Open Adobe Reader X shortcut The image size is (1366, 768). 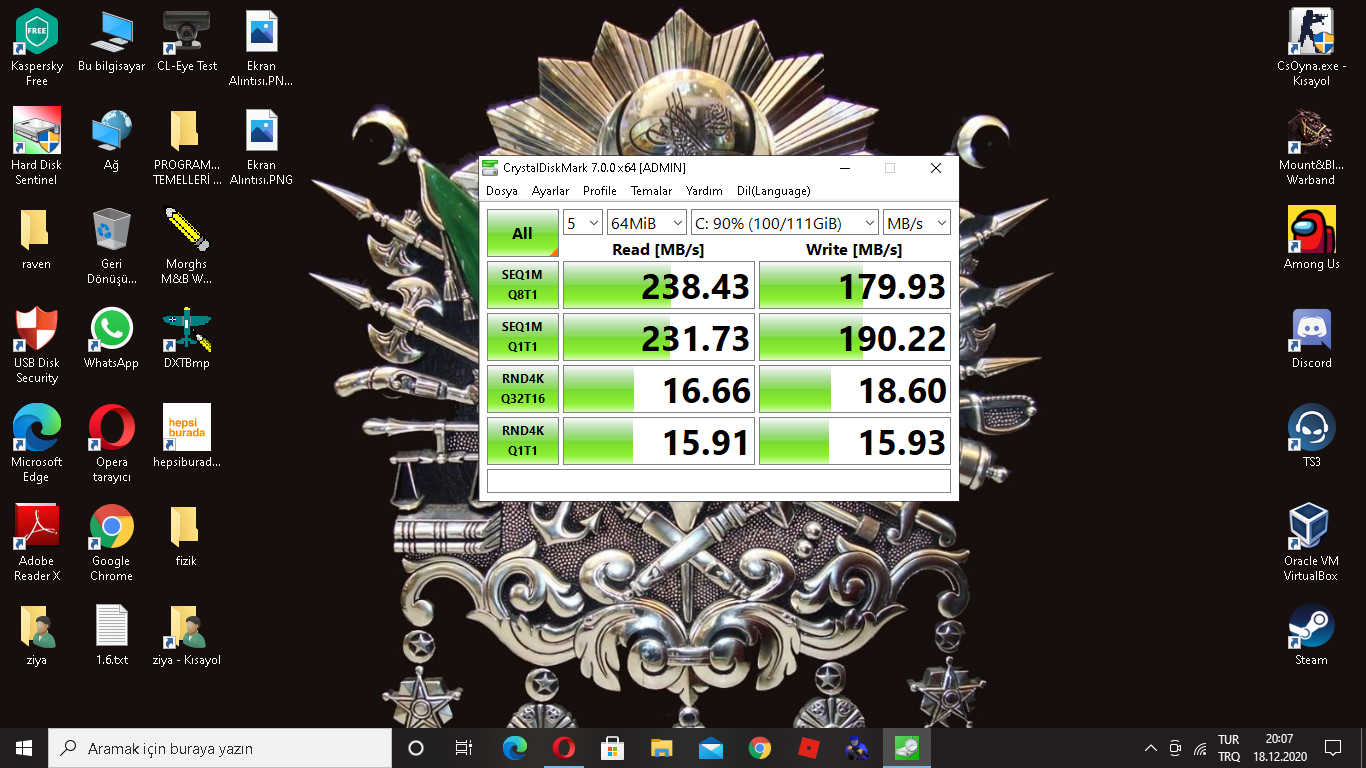coord(37,543)
